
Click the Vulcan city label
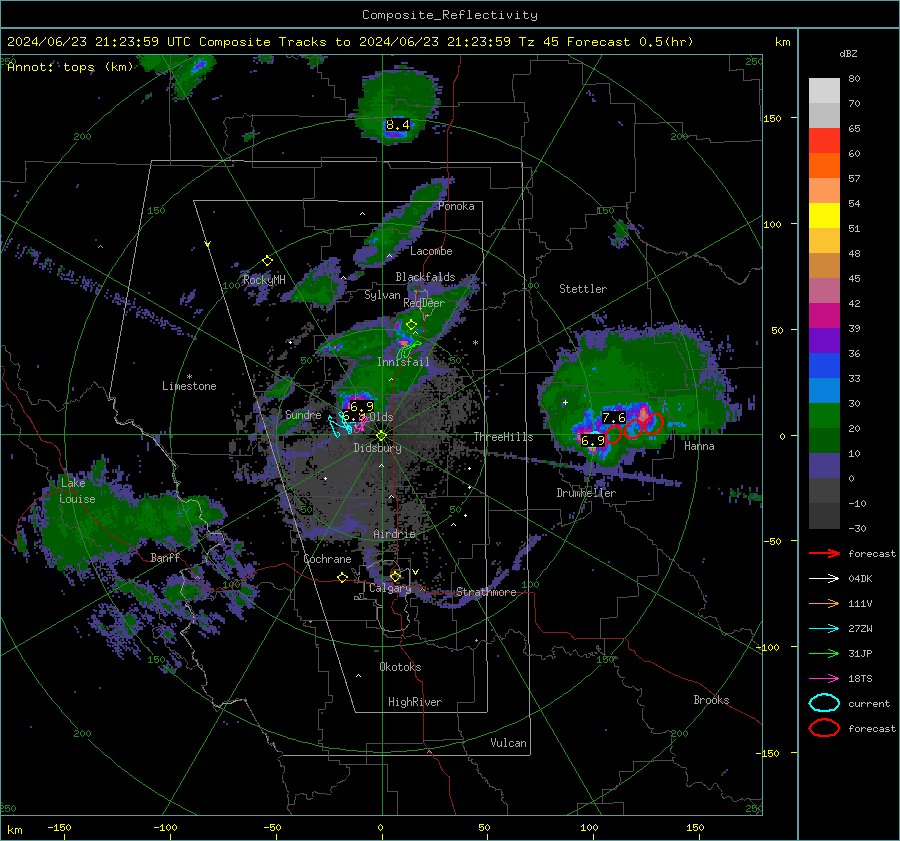[508, 743]
